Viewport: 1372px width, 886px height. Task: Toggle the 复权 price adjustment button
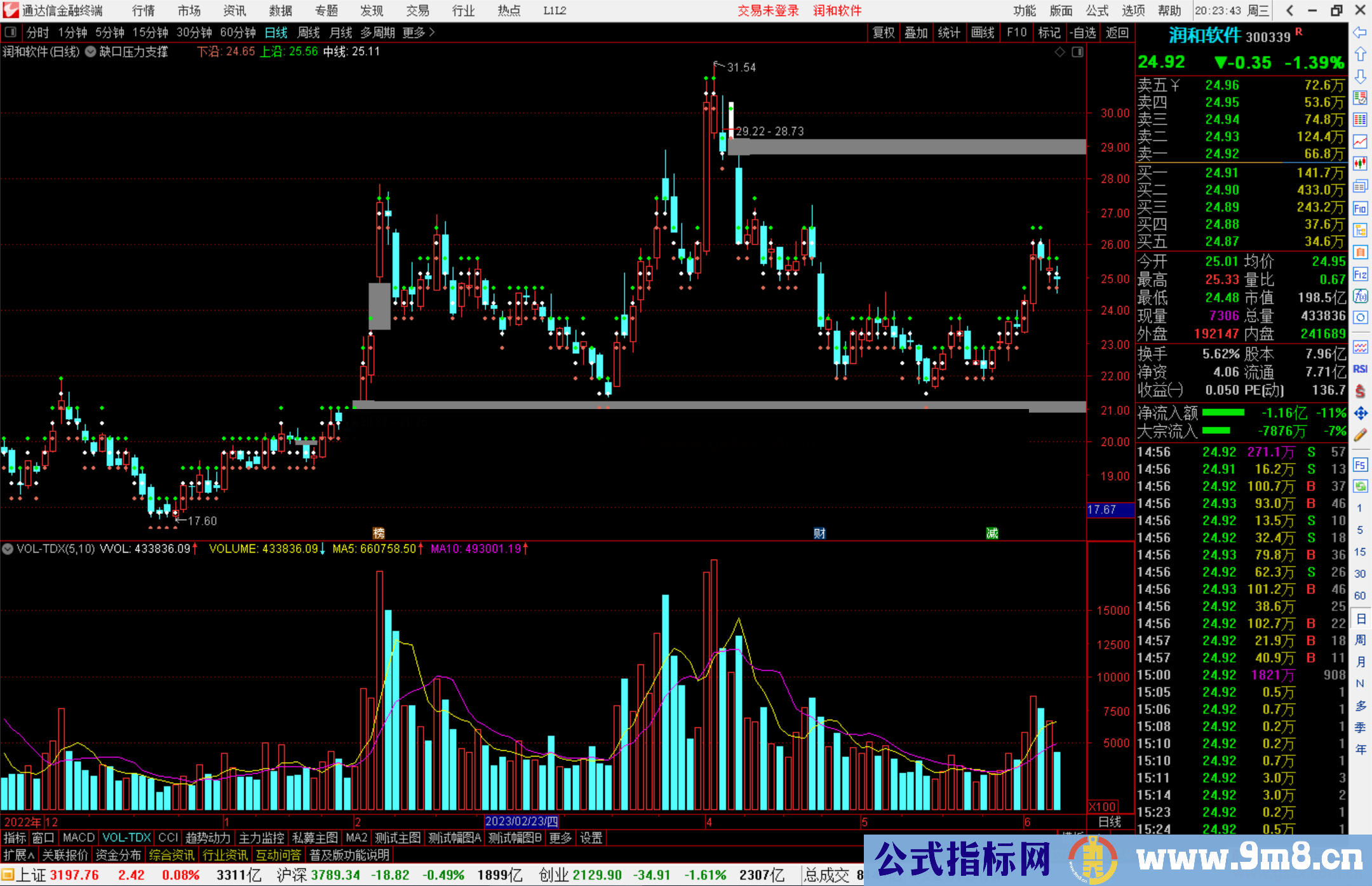884,32
